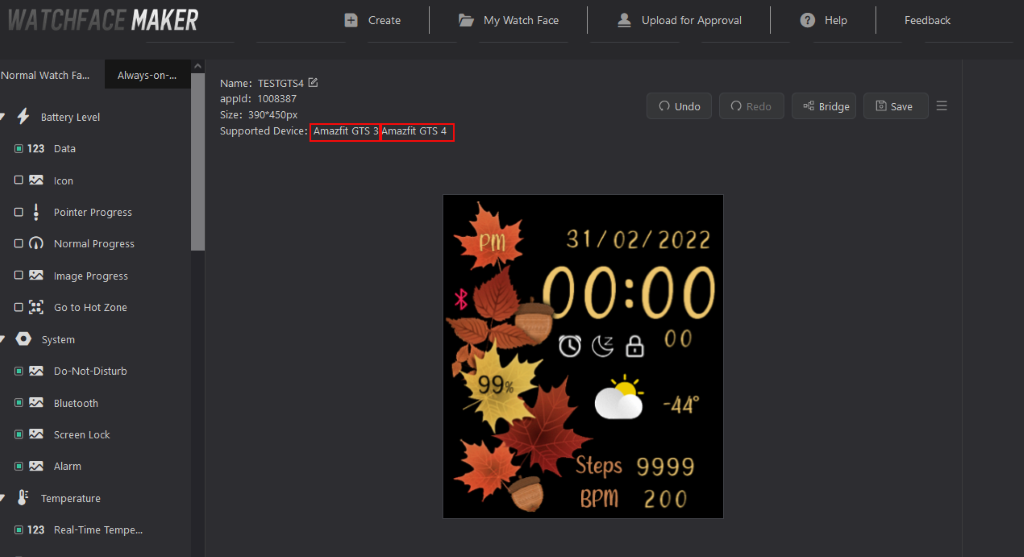This screenshot has height=557, width=1024.
Task: Click the 123 icon beside Data
Action: click(36, 149)
